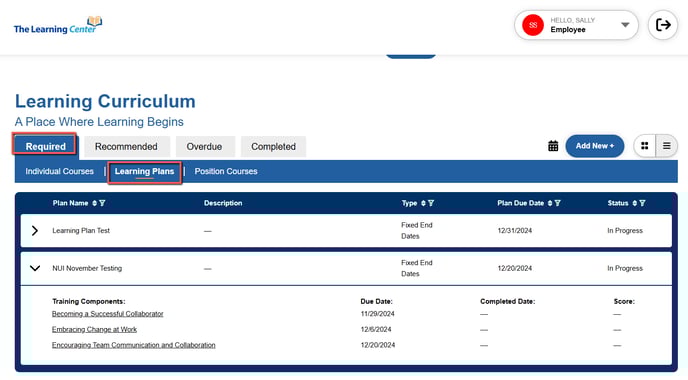This screenshot has height=380, width=688.
Task: Click Fixed End Dates for Learning Plan Test
Action: 417,230
